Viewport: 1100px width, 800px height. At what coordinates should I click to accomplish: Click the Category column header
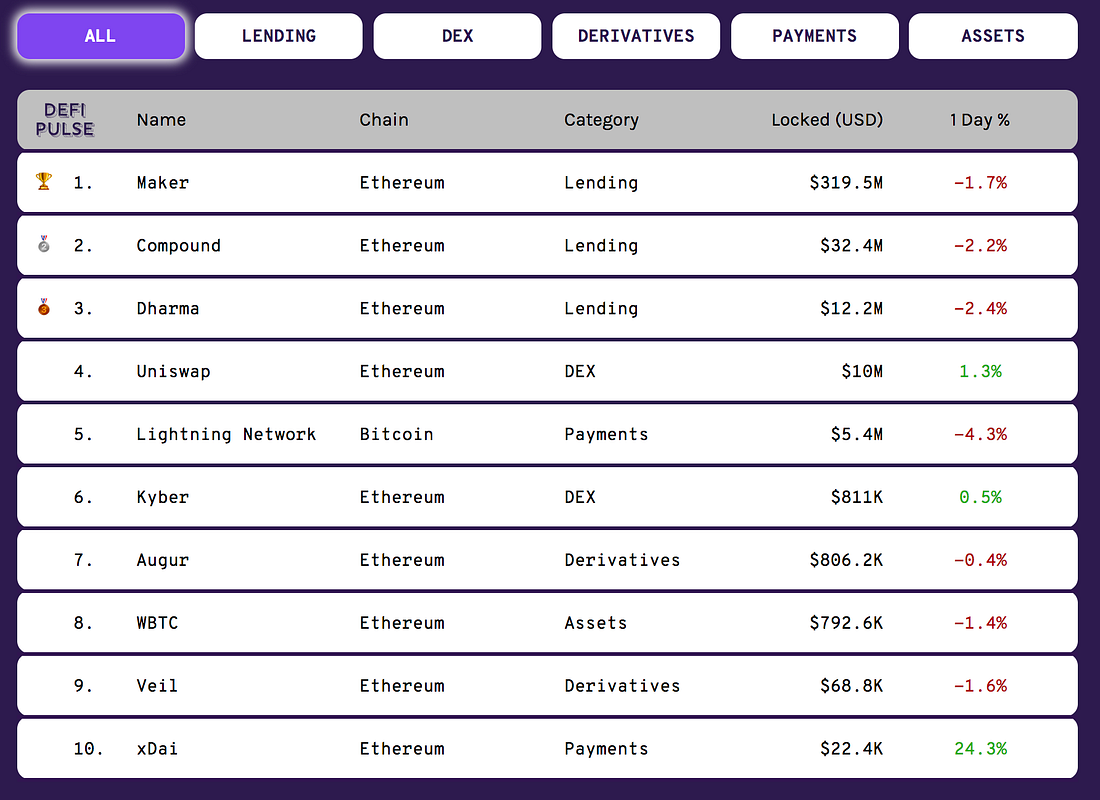coord(601,120)
